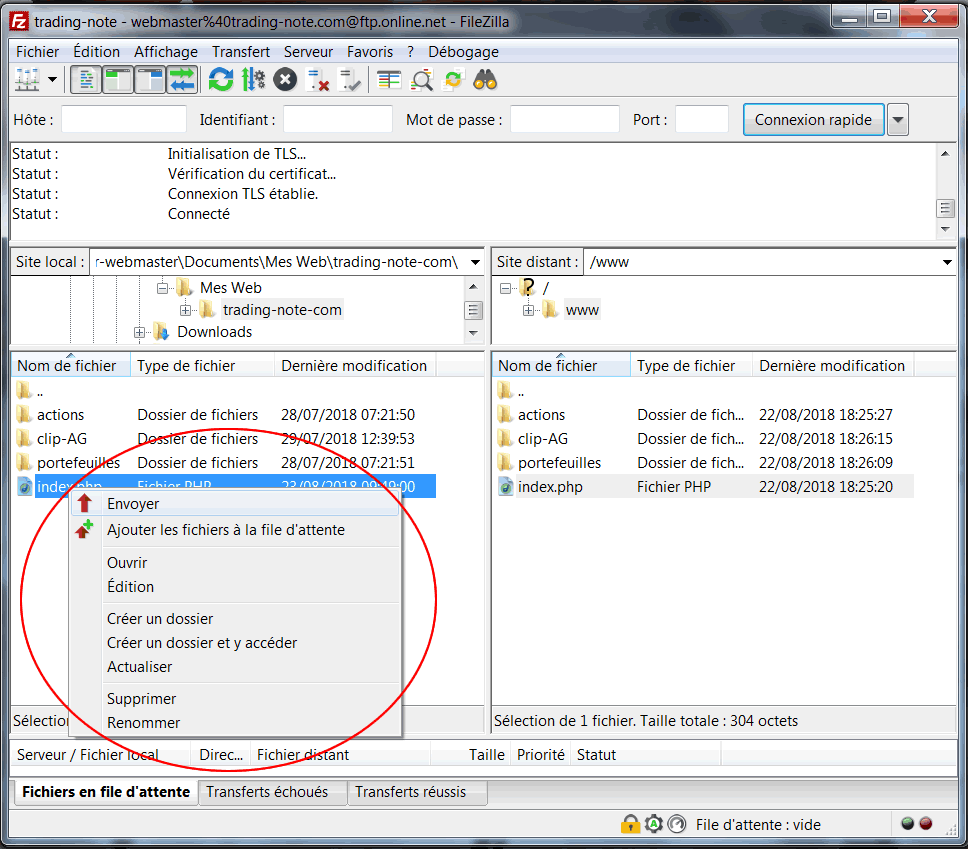Image resolution: width=968 pixels, height=849 pixels.
Task: Collapse remote root / node
Action: click(506, 288)
